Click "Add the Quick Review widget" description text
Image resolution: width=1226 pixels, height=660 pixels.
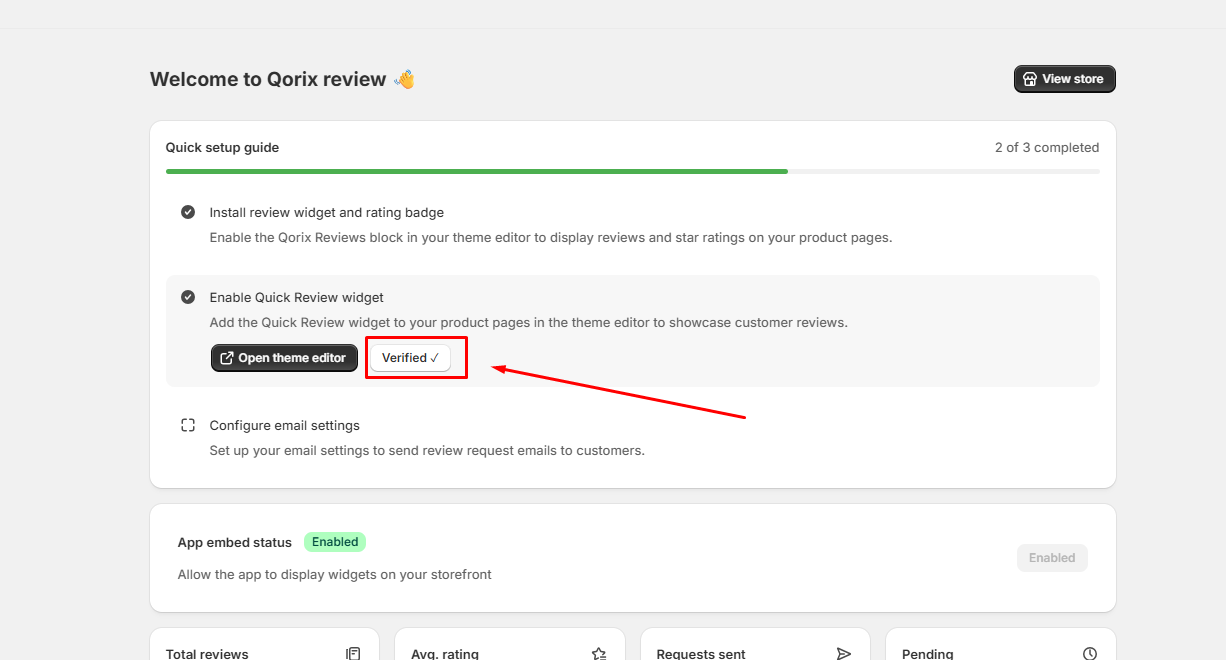point(528,323)
